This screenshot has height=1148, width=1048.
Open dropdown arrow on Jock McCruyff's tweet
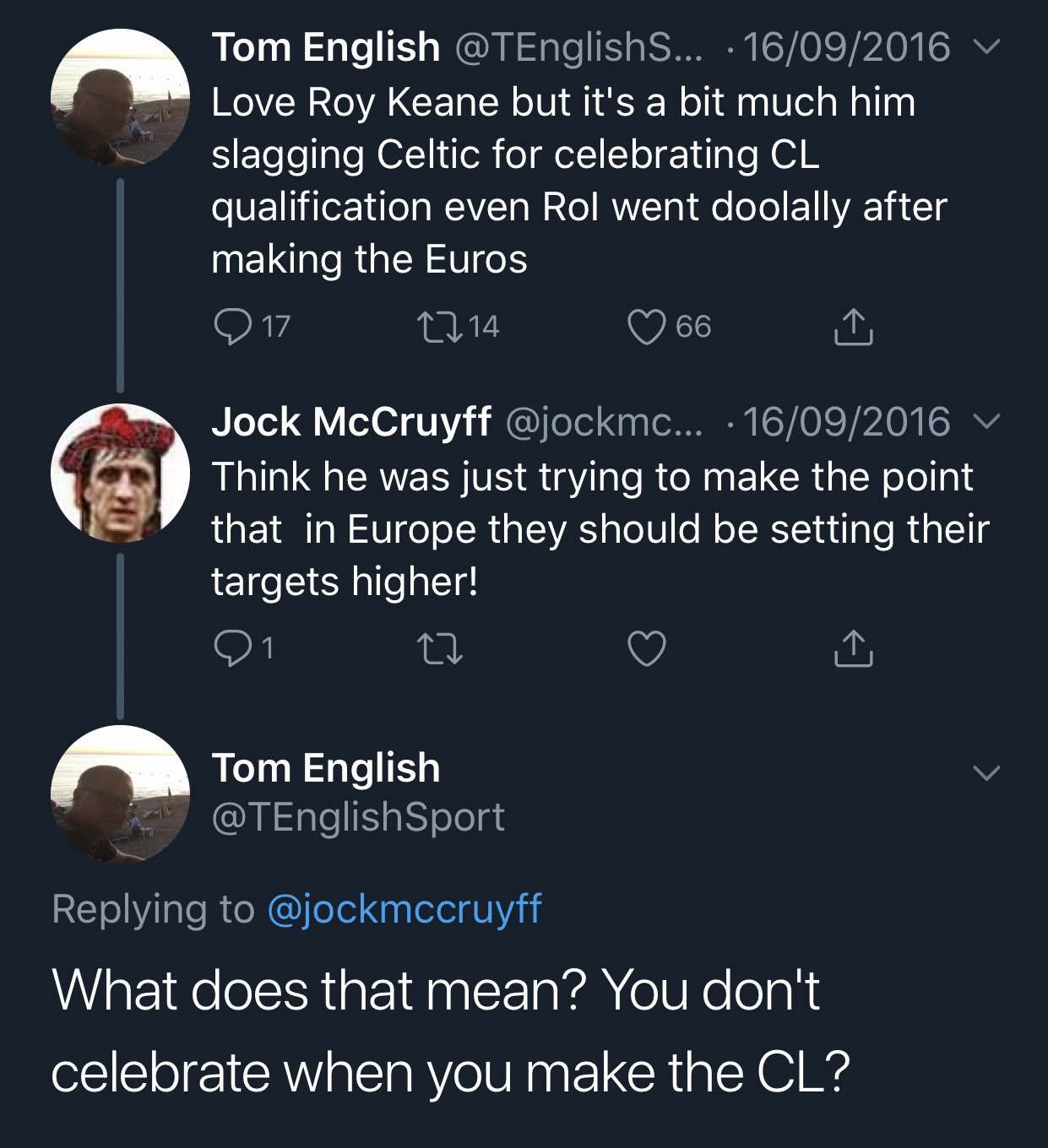pyautogui.click(x=986, y=421)
